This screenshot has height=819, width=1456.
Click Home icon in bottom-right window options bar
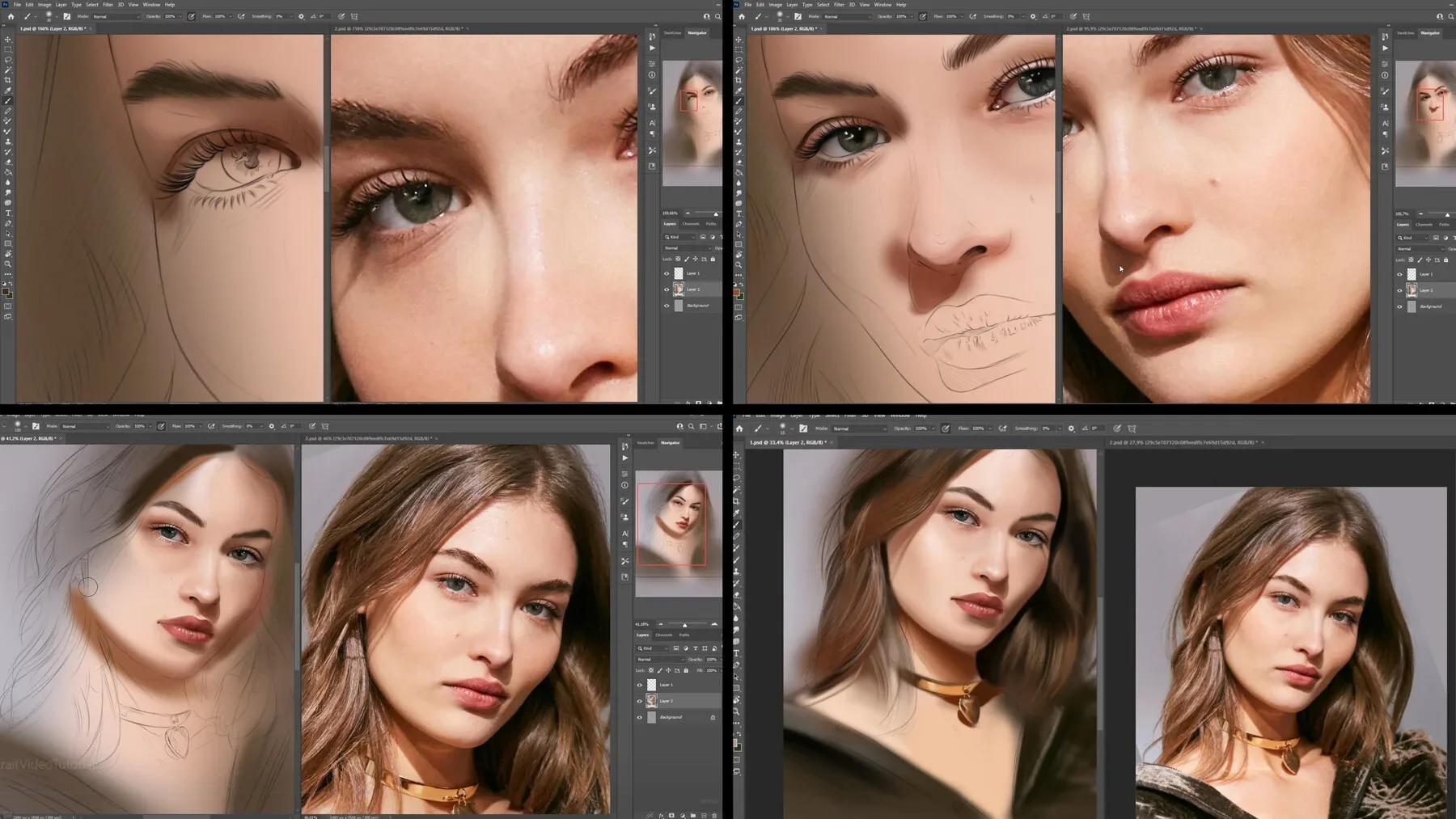point(739,428)
